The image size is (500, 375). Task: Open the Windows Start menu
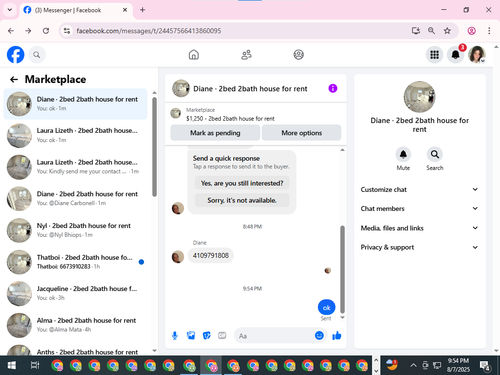tap(12, 365)
